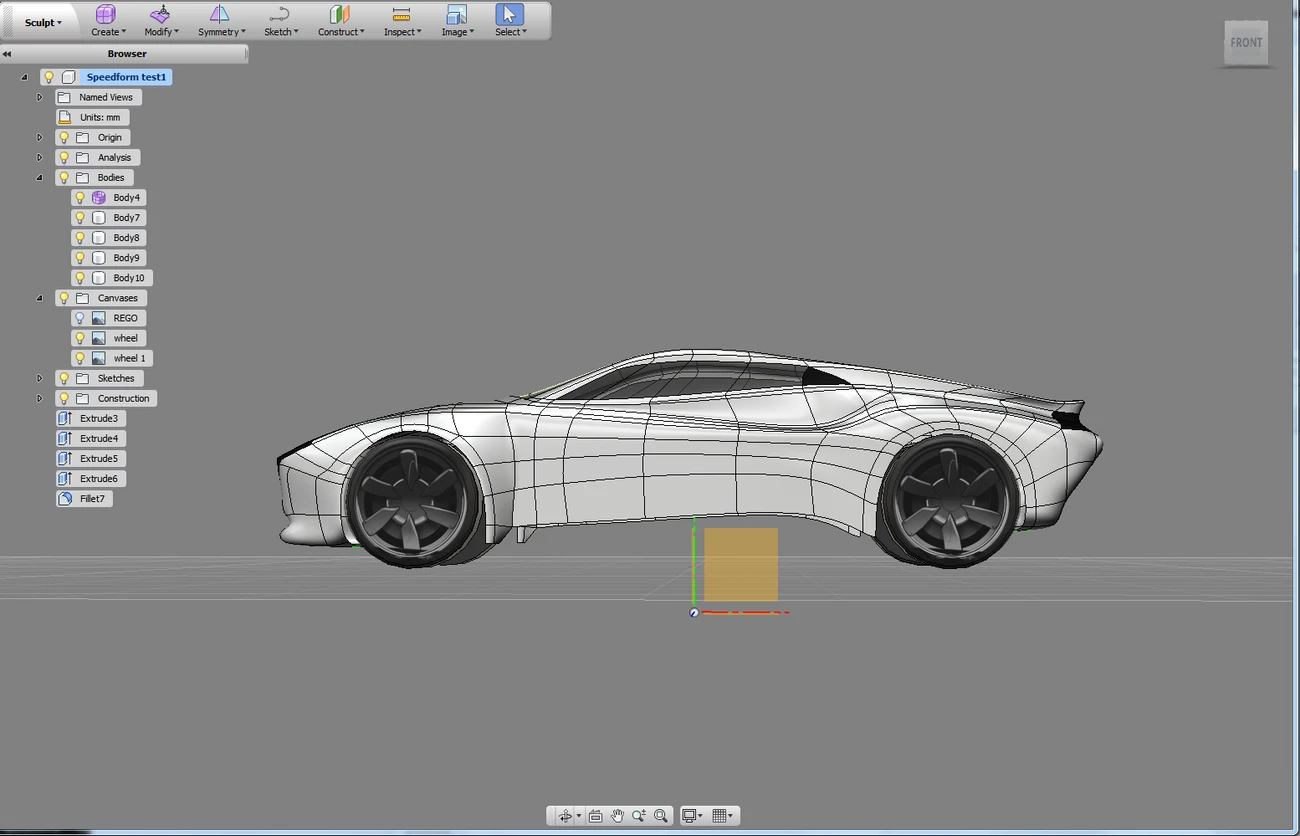Collapse the Bodies folder
1300x836 pixels.
(x=39, y=177)
